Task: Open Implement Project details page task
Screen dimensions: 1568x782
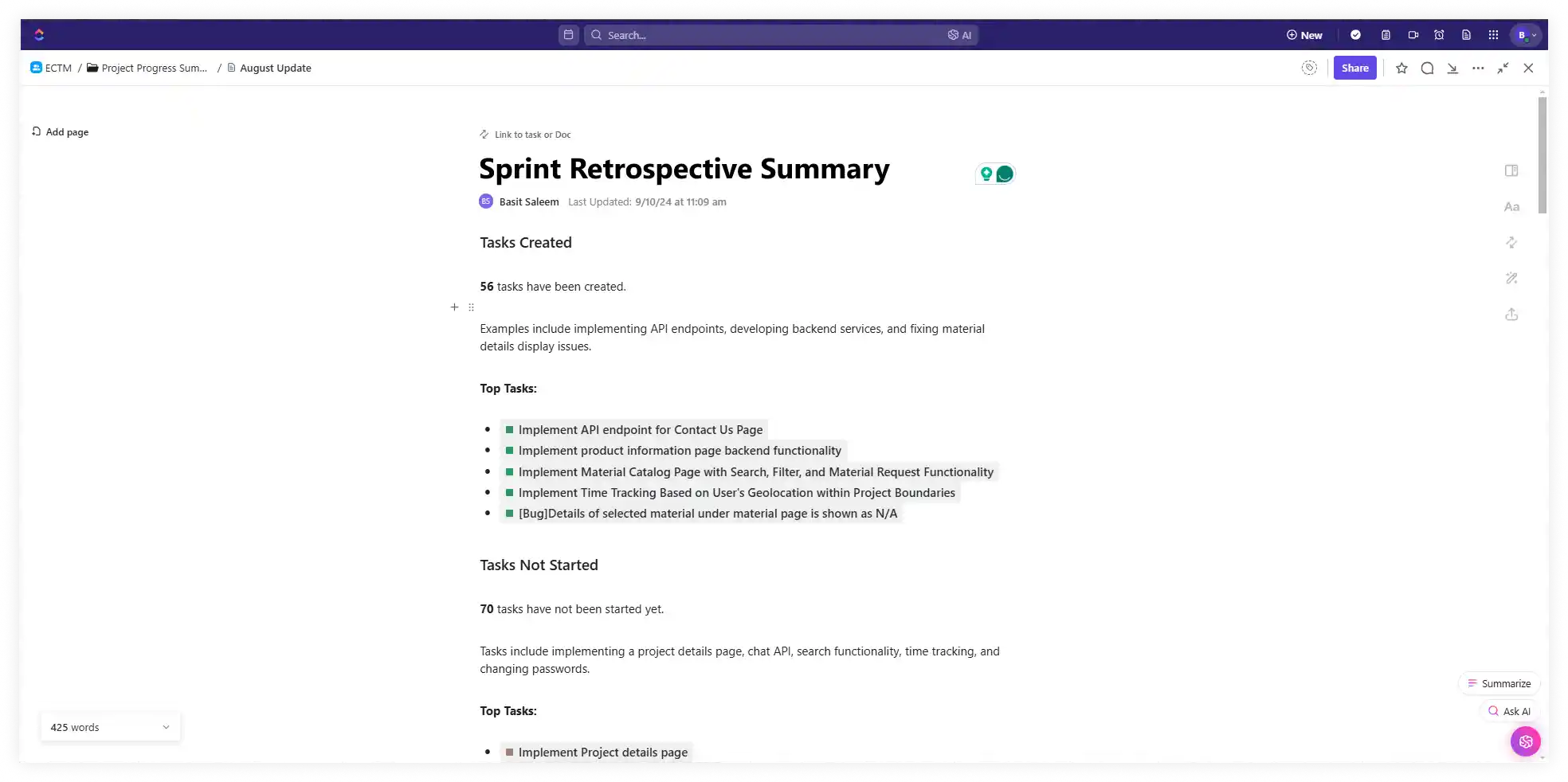Action: [x=596, y=753]
